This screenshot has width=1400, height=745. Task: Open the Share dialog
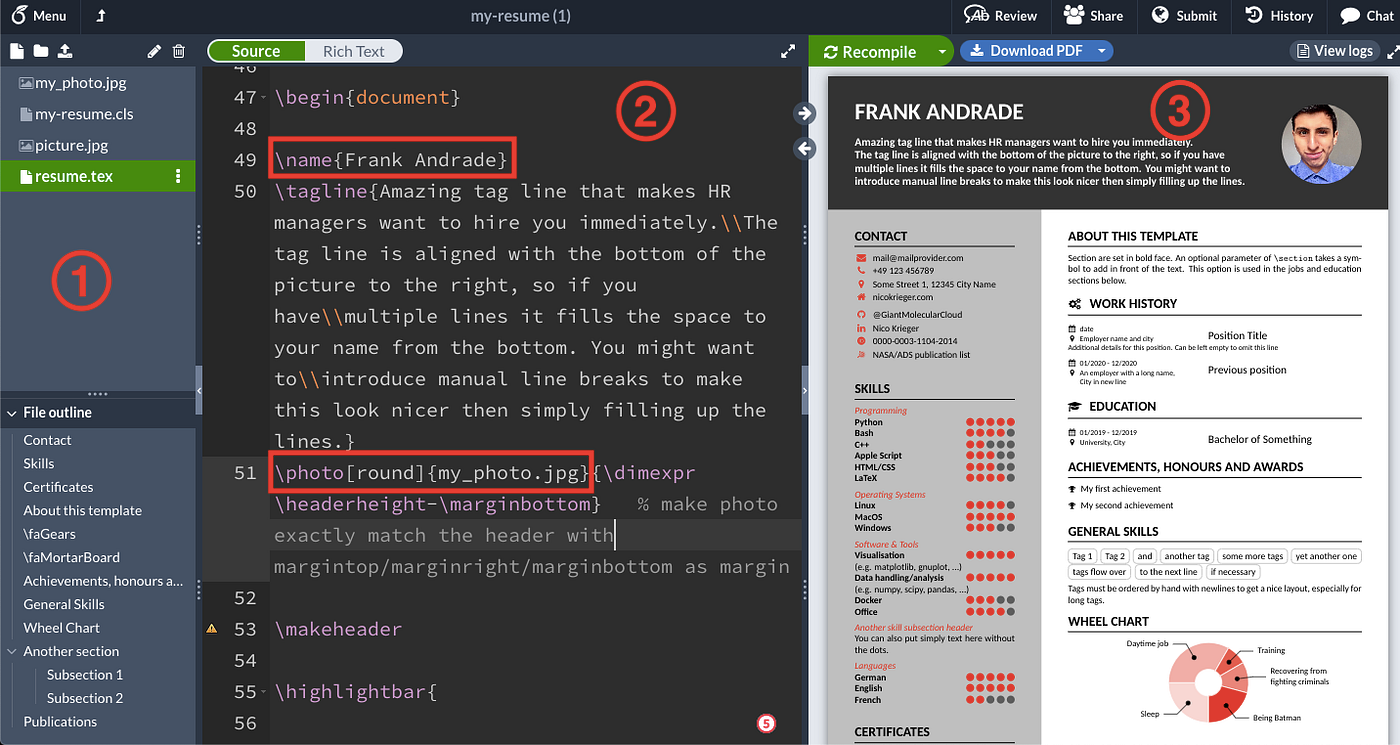tap(1093, 15)
